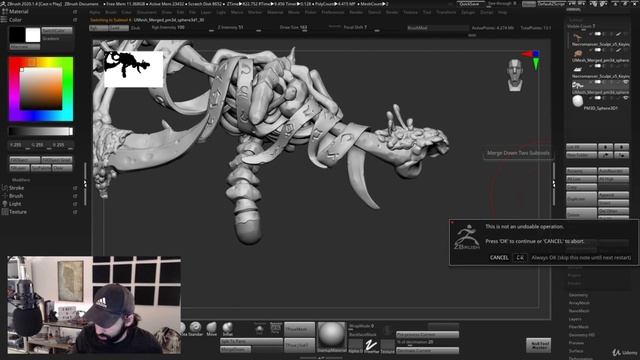Click the reference silhouette thumbnail in viewport
The image size is (640, 360).
point(133,69)
